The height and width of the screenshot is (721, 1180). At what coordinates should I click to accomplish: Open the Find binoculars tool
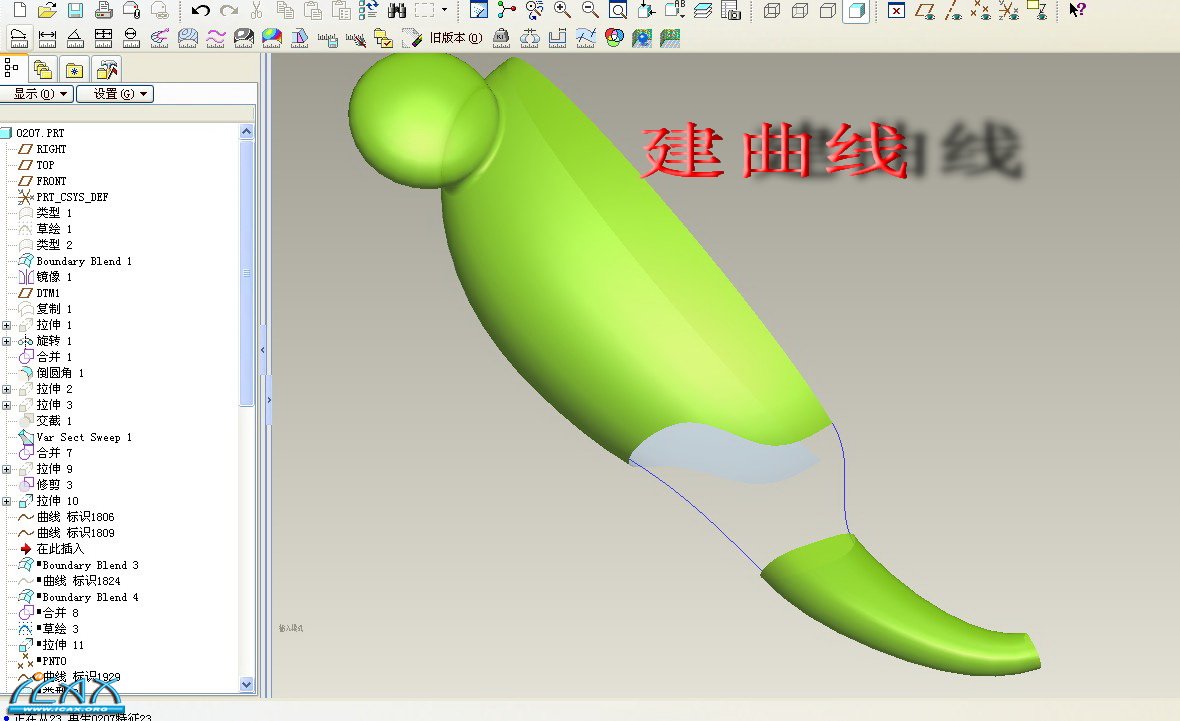396,11
